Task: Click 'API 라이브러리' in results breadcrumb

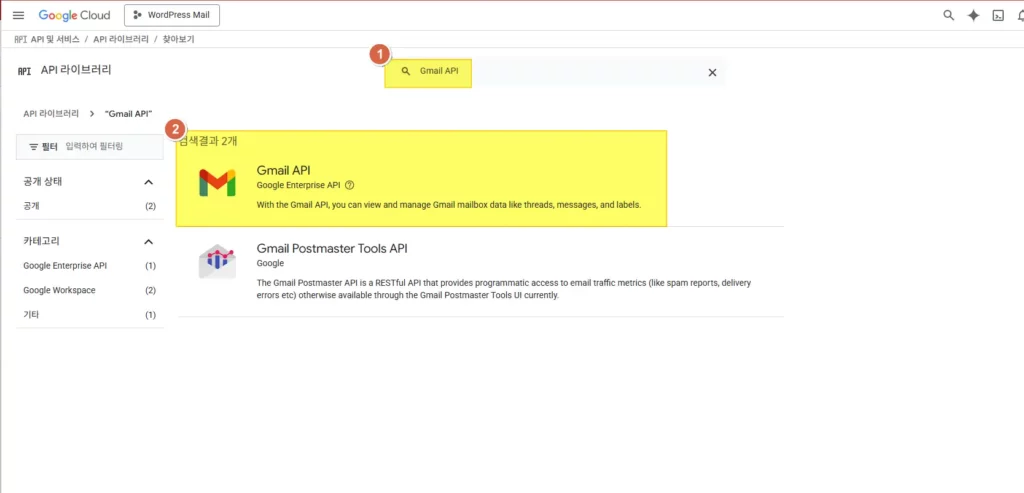Action: (51, 114)
